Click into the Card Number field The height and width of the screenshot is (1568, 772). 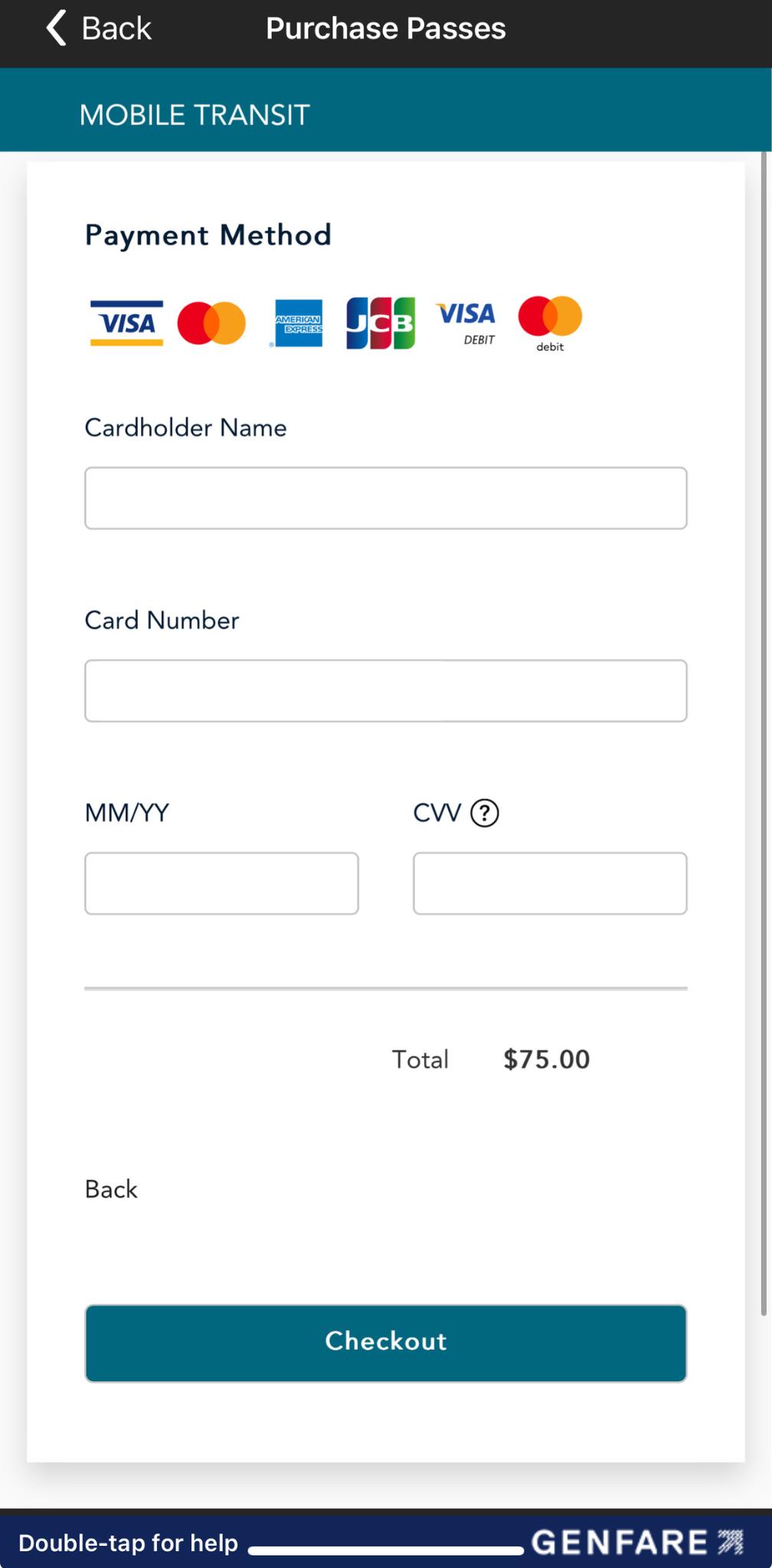(x=385, y=691)
